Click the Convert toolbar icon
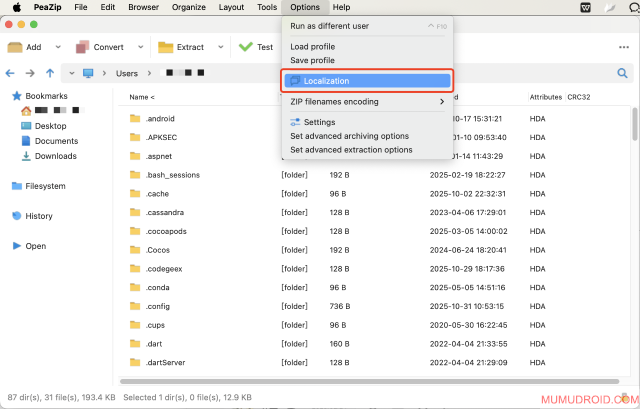 82,47
